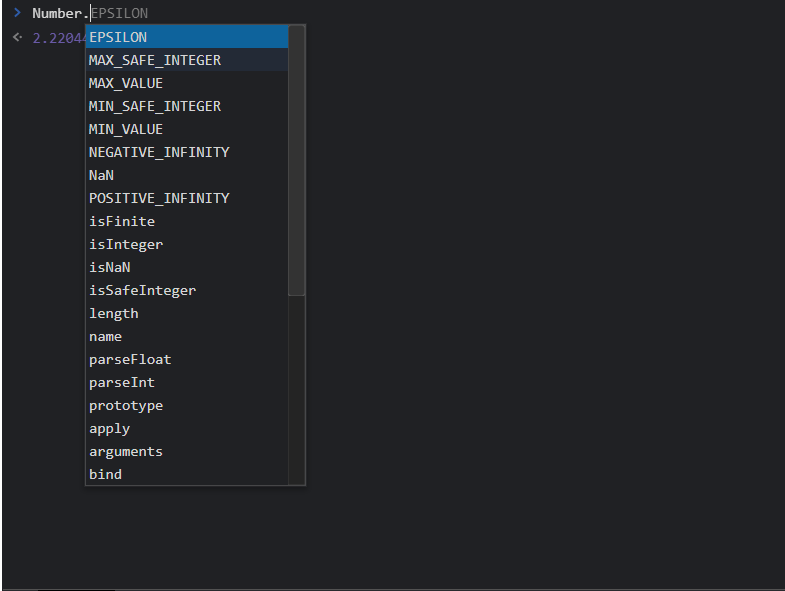Viewport: 785px width, 591px height.
Task: Select EPSILON from autocomplete list
Action: pyautogui.click(x=187, y=37)
